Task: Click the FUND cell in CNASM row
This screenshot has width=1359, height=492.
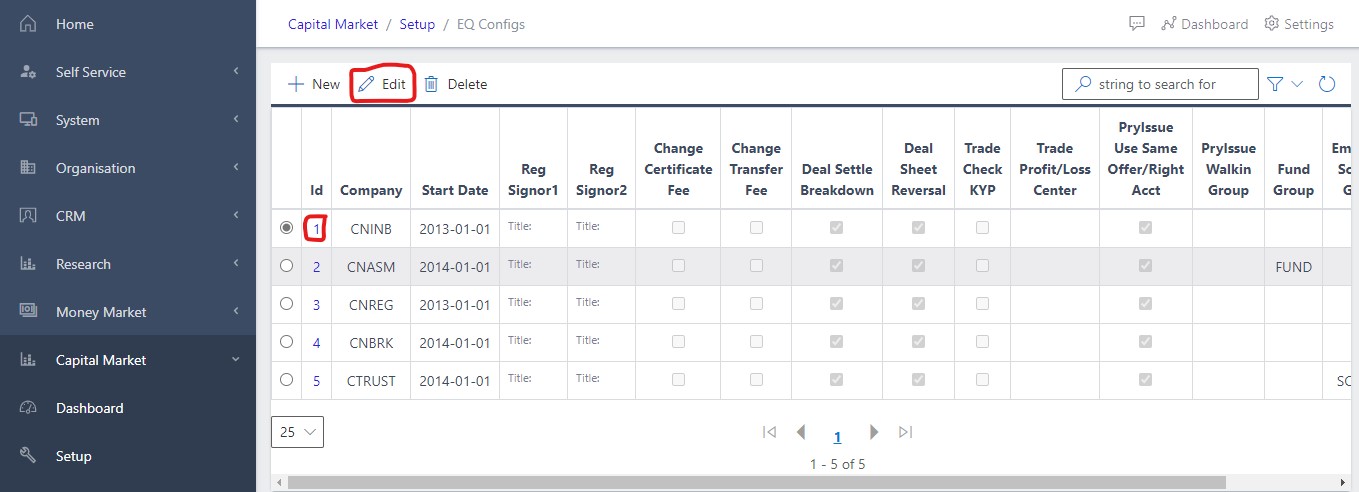Action: (x=1293, y=267)
